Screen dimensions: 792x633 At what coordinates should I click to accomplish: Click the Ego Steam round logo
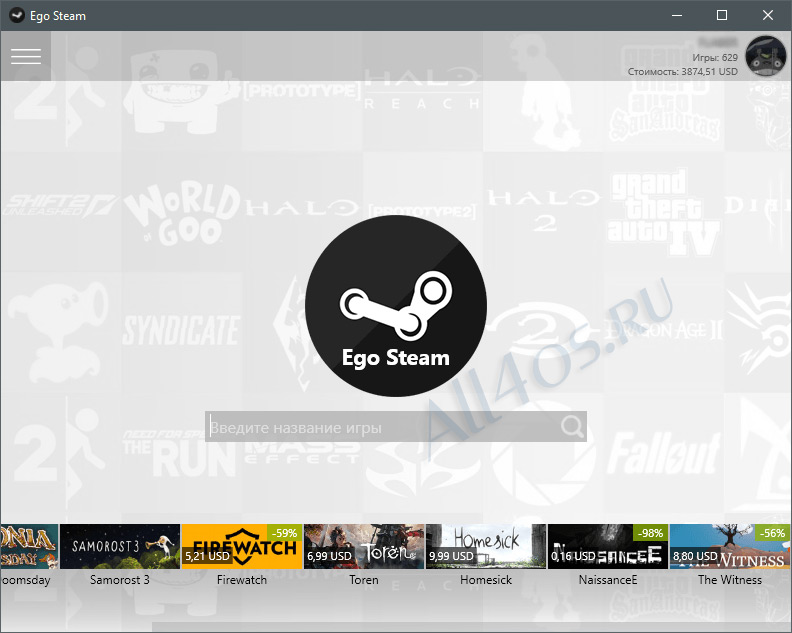[395, 306]
